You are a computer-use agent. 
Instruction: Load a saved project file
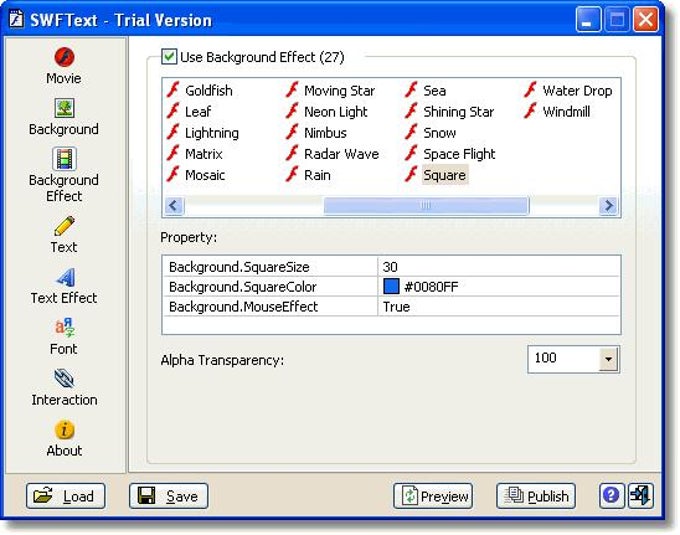65,496
